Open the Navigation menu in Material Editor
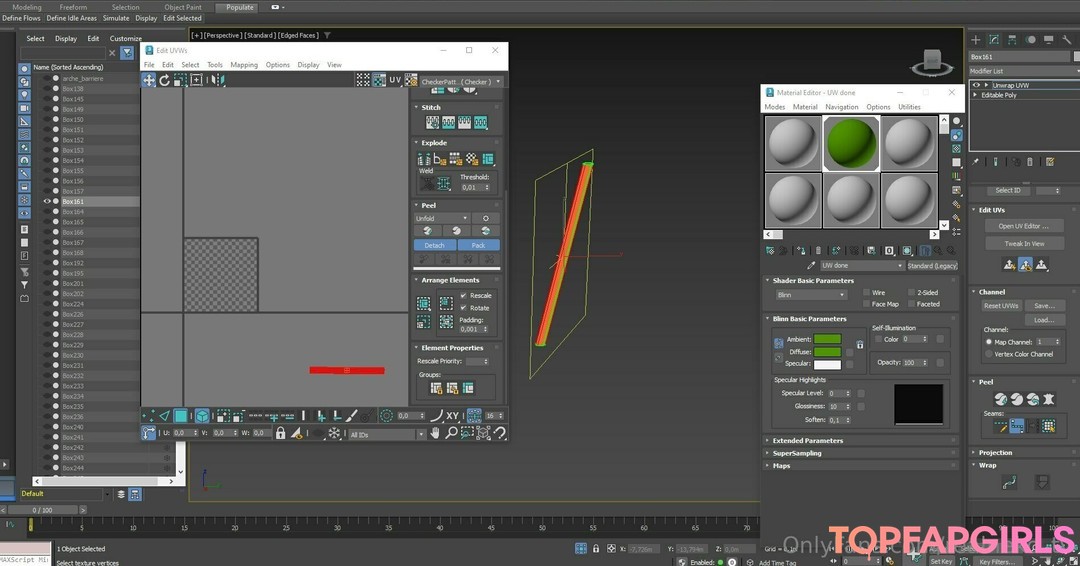This screenshot has width=1080, height=566. pyautogui.click(x=841, y=107)
